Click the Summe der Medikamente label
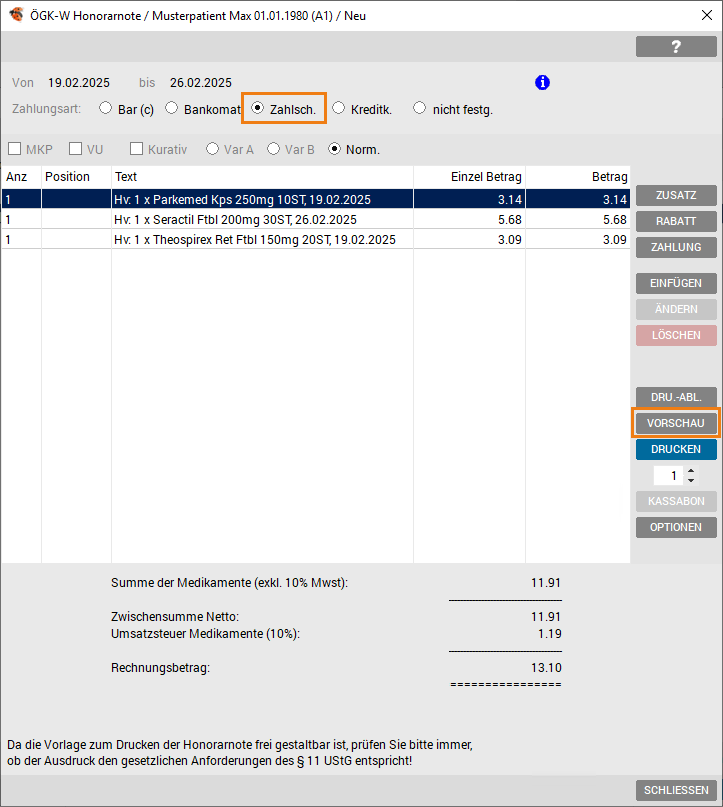723x807 pixels. (230, 583)
